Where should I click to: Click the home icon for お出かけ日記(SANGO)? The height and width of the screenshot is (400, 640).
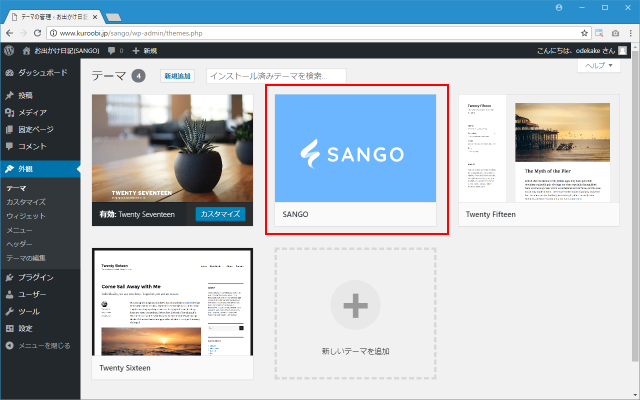pyautogui.click(x=27, y=51)
